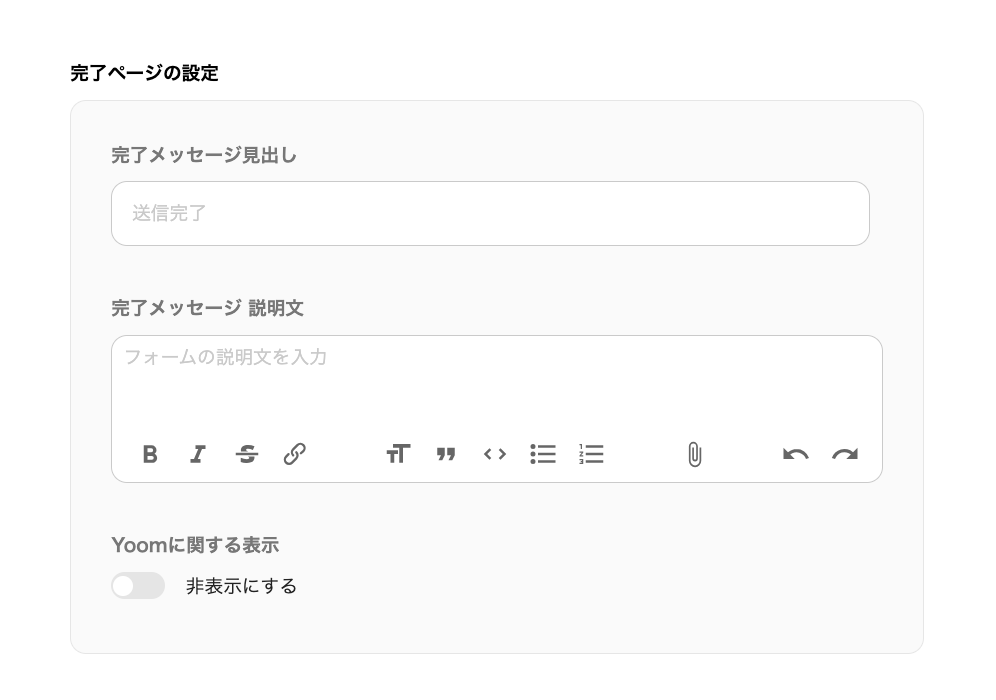
Task: Apply italic formatting in editor toolbar
Action: (198, 454)
